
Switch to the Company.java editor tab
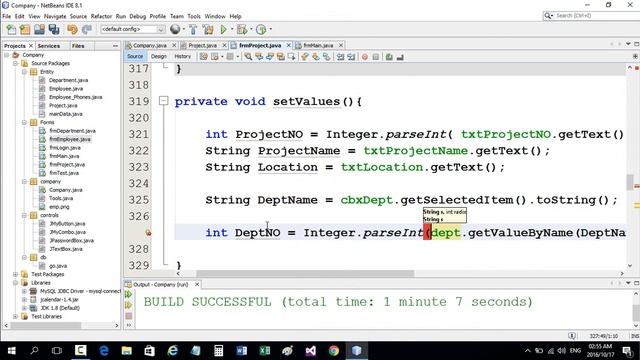[x=149, y=45]
